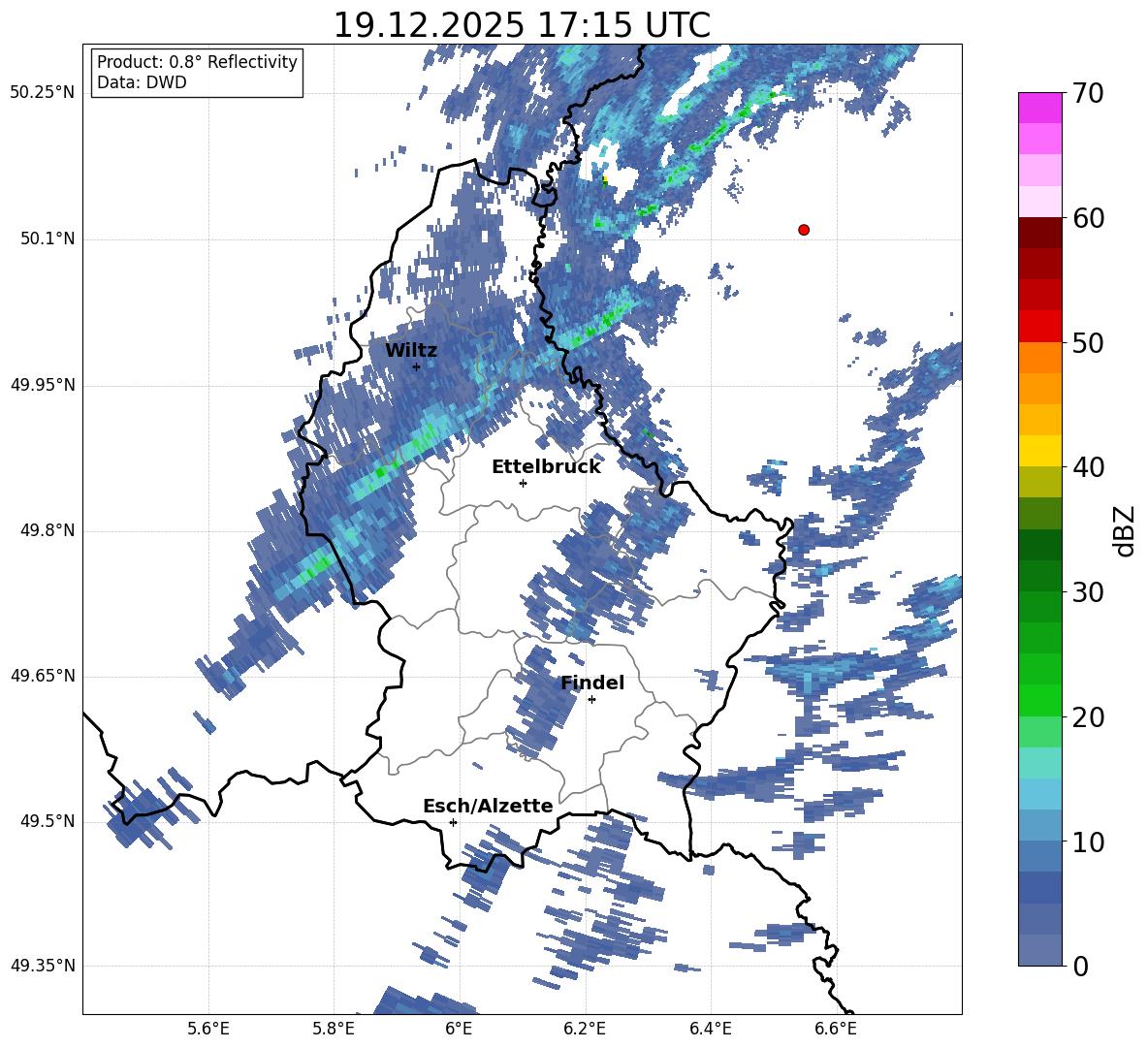This screenshot has width=1148, height=1048.
Task: Click the Ettelbruck city label
Action: (546, 467)
